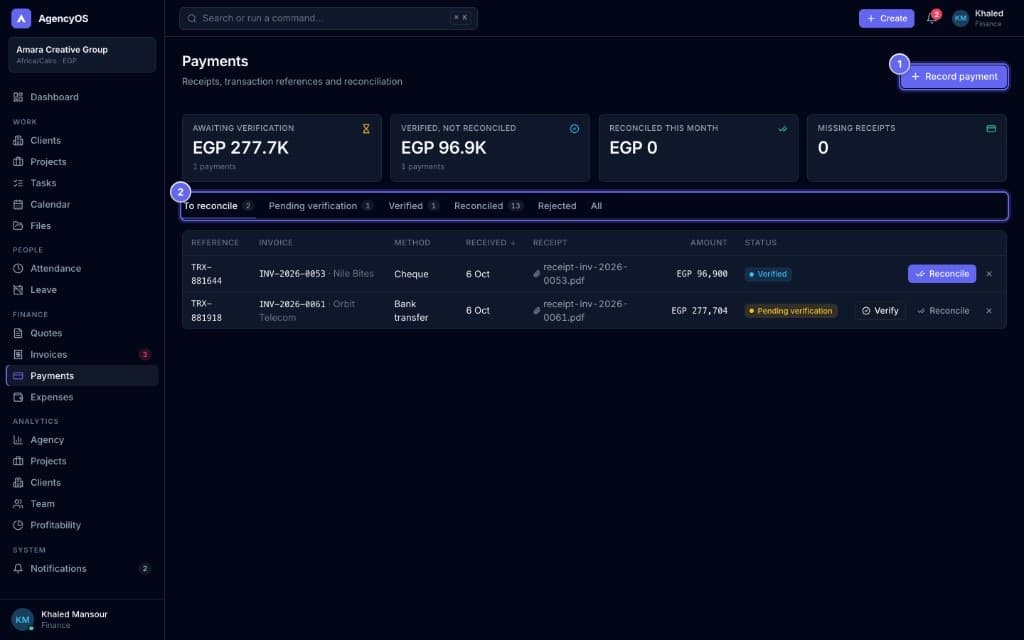The height and width of the screenshot is (640, 1024).
Task: Open the Amara Creative Group workspace switcher
Action: (x=82, y=54)
